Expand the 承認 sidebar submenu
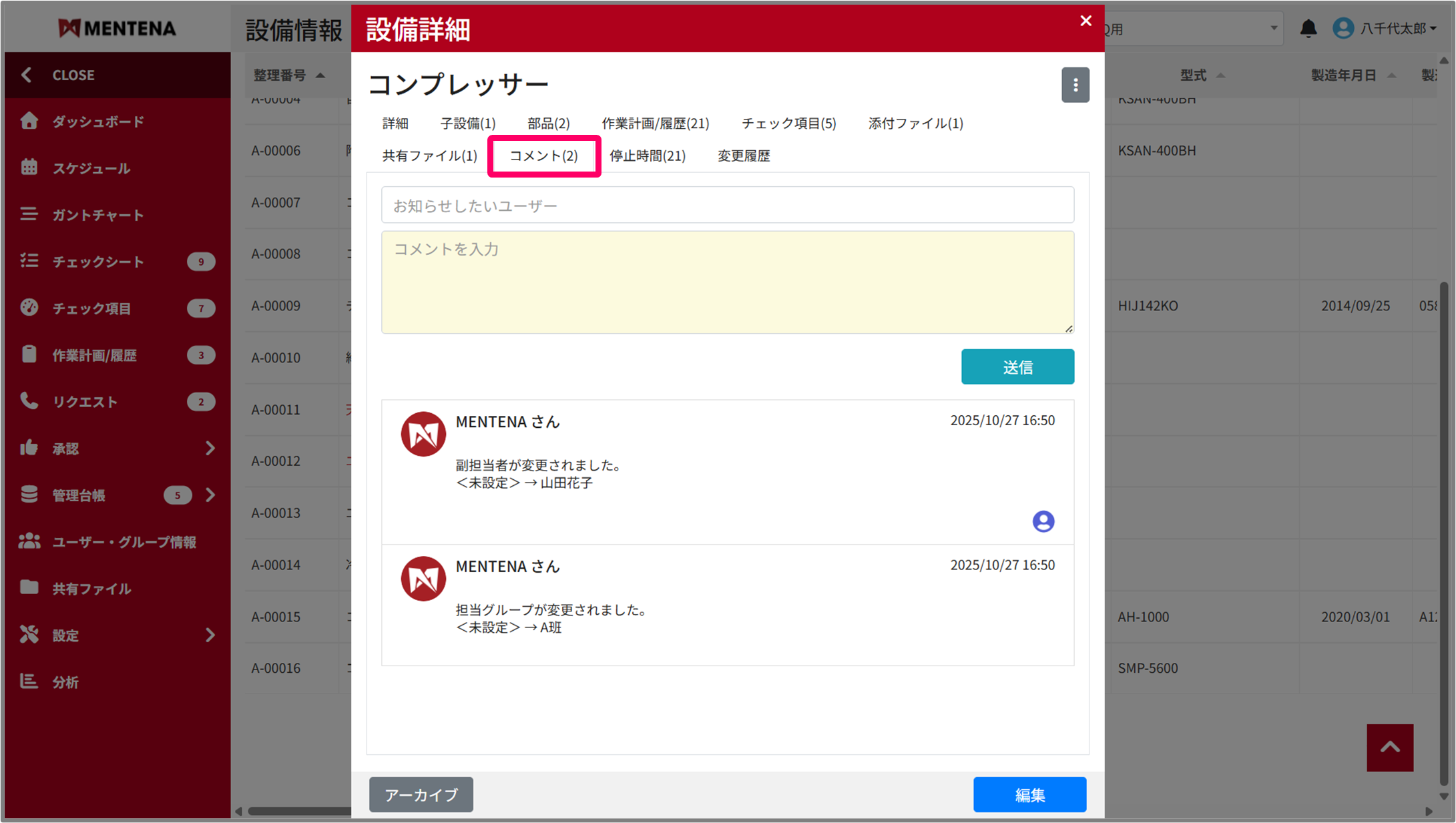The image size is (1456, 823). coord(210,449)
